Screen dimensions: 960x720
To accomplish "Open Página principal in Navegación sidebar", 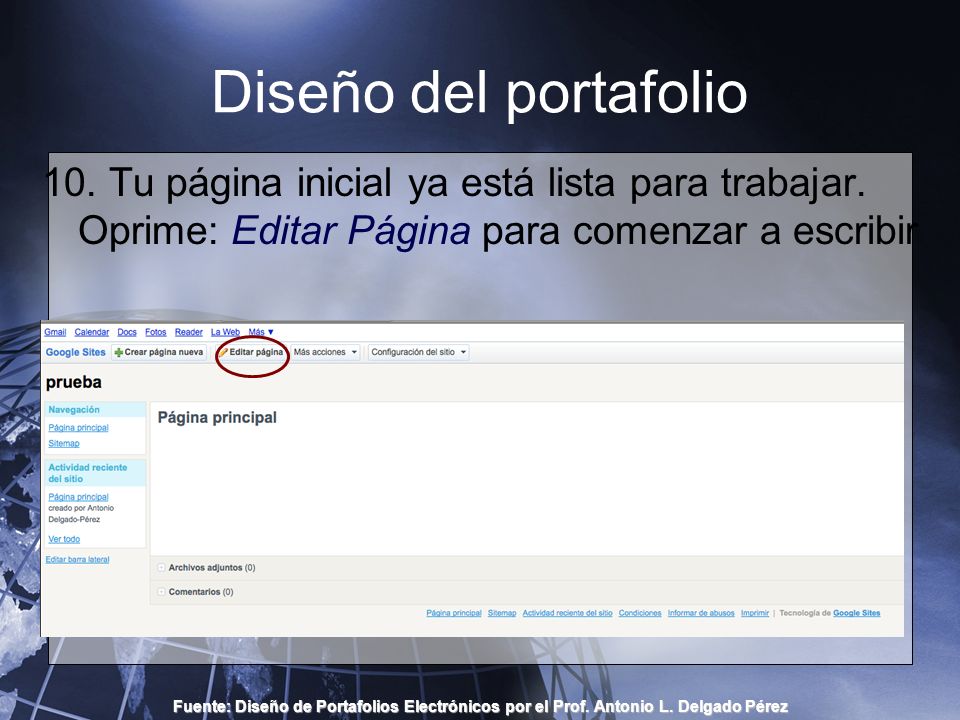I will pos(78,427).
